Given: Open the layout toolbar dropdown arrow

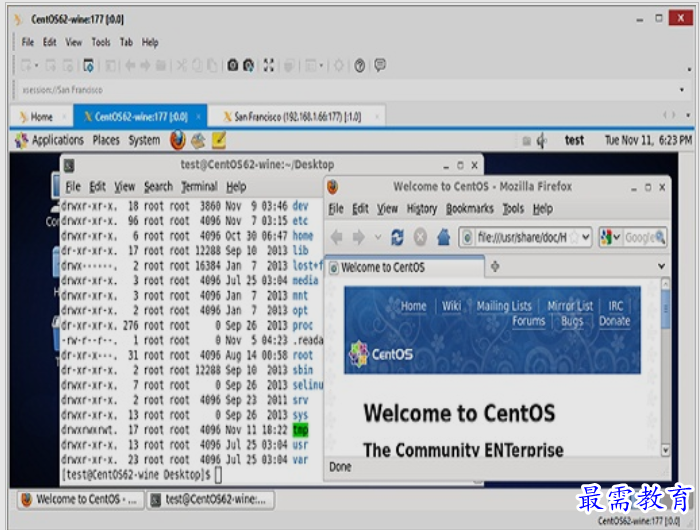Looking at the screenshot, I should [321, 66].
